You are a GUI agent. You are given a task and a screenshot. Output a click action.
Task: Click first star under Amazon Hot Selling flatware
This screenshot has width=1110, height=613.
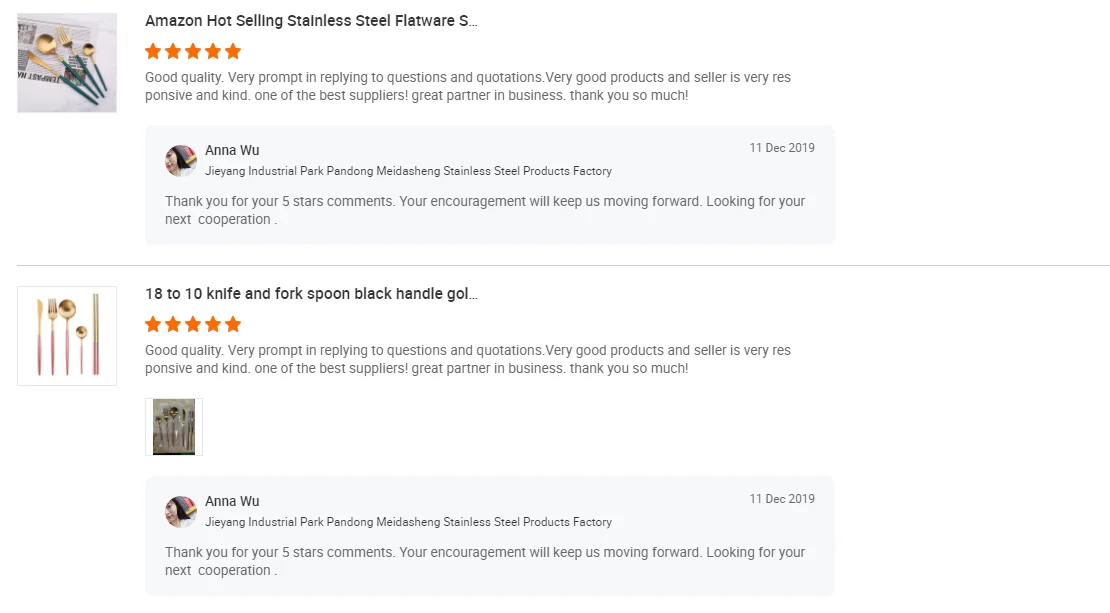[153, 51]
